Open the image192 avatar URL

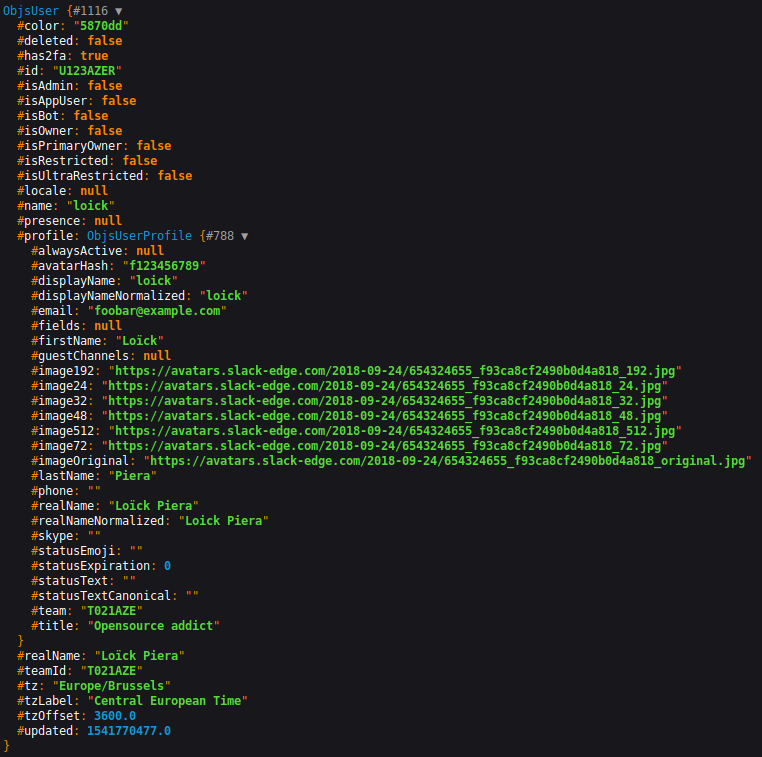[395, 371]
